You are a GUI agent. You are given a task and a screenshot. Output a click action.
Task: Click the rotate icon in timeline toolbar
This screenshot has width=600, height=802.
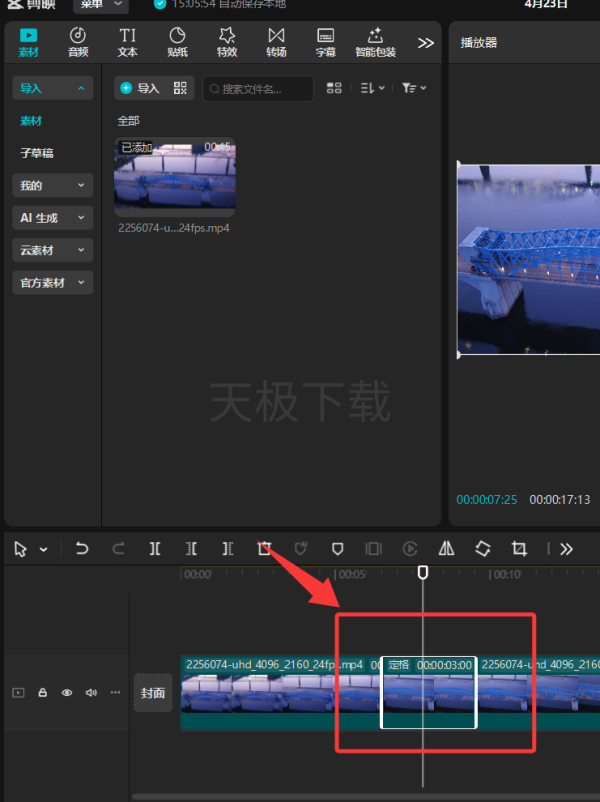point(483,549)
